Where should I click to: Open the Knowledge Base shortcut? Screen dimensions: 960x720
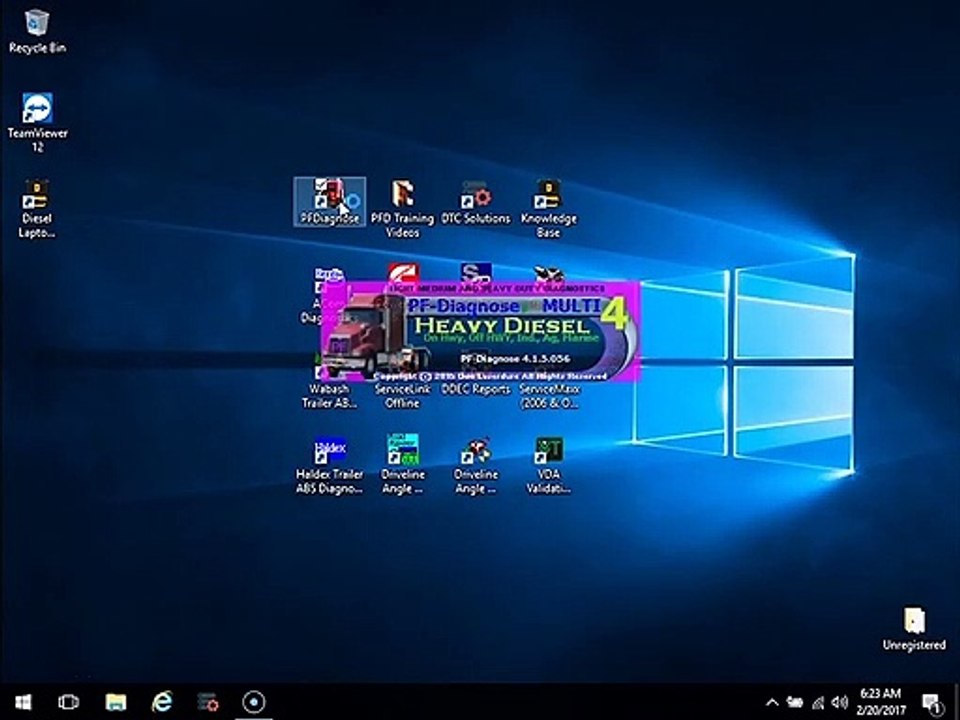point(549,208)
